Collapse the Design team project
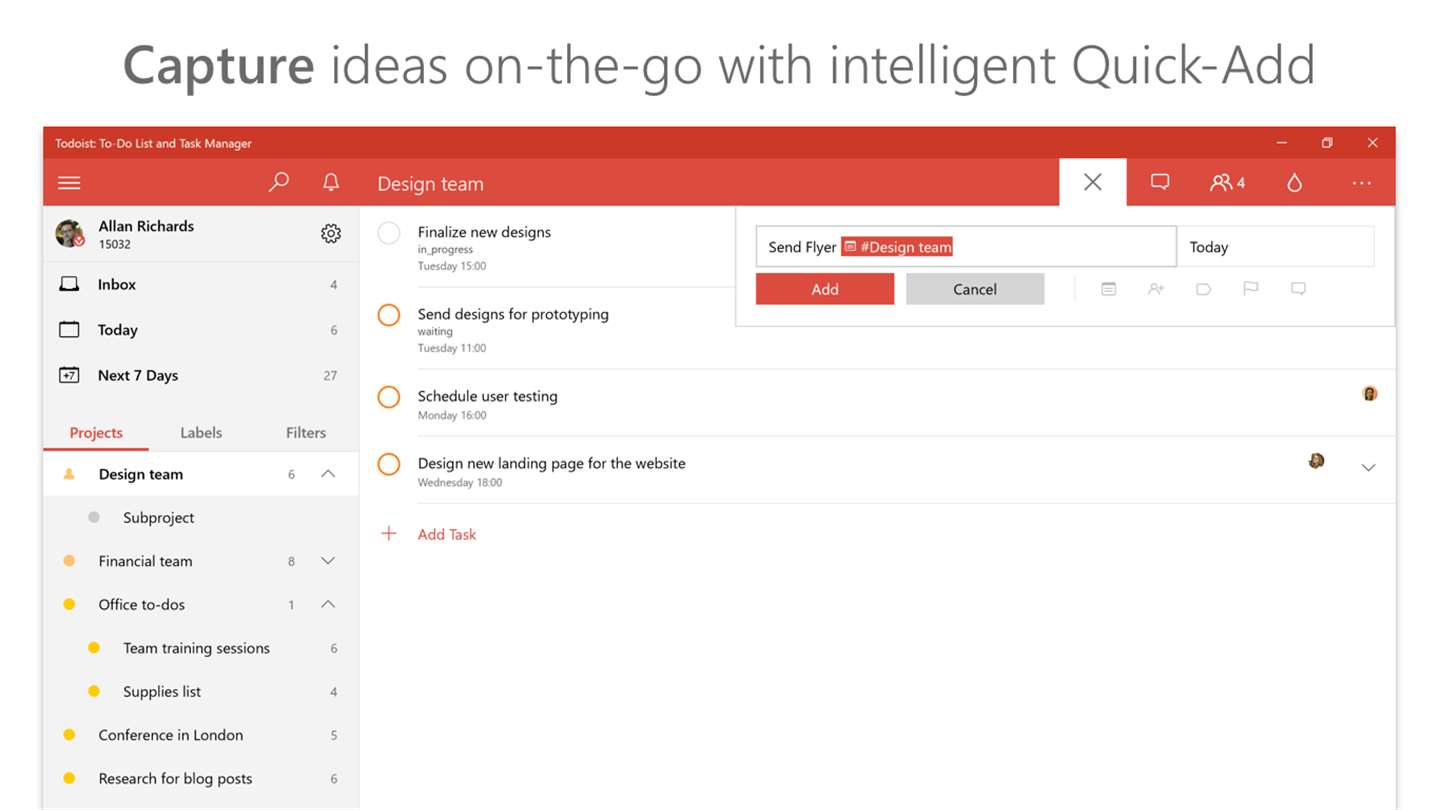 [328, 474]
